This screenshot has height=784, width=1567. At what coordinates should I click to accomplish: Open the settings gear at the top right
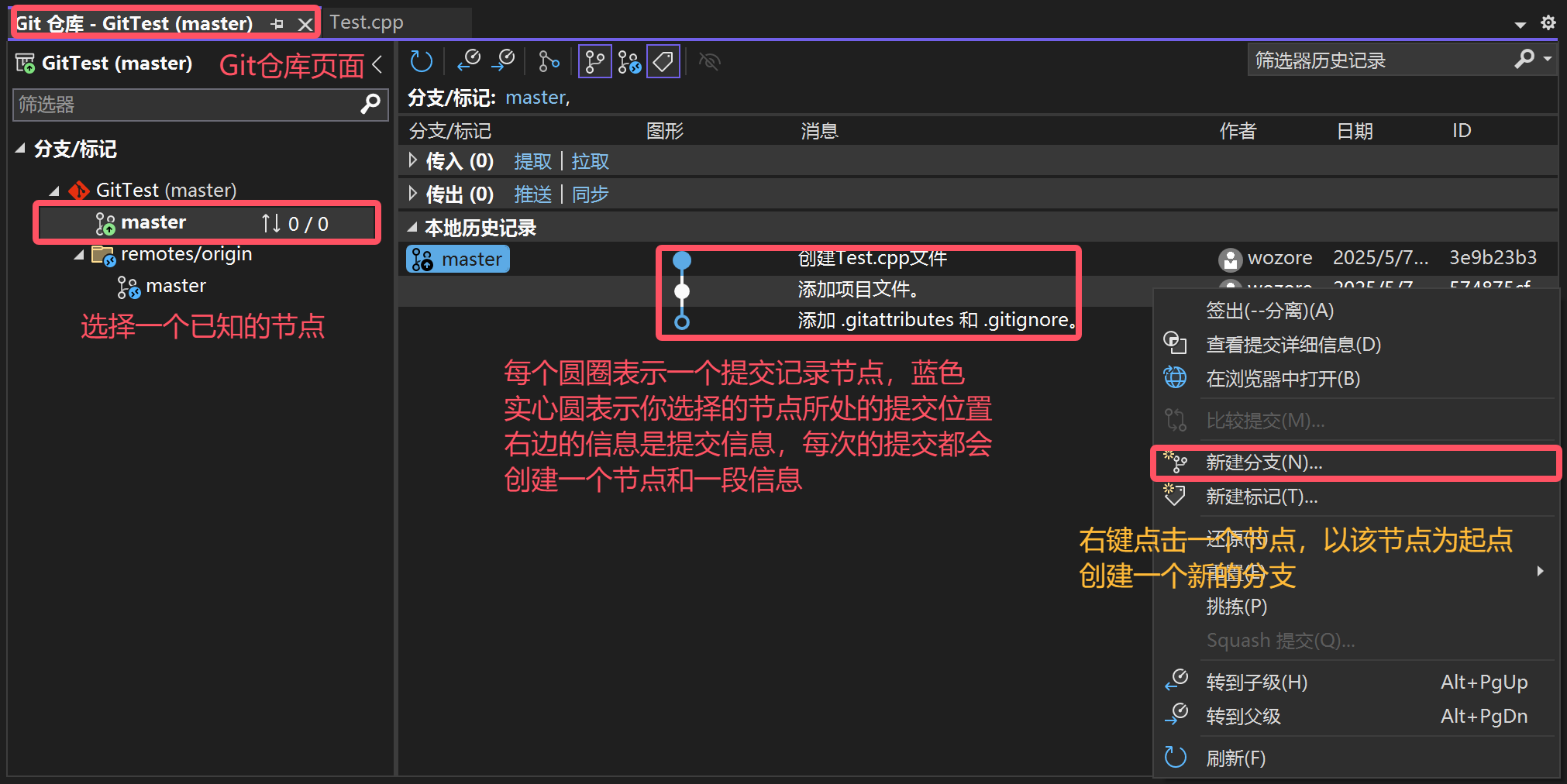(1548, 22)
